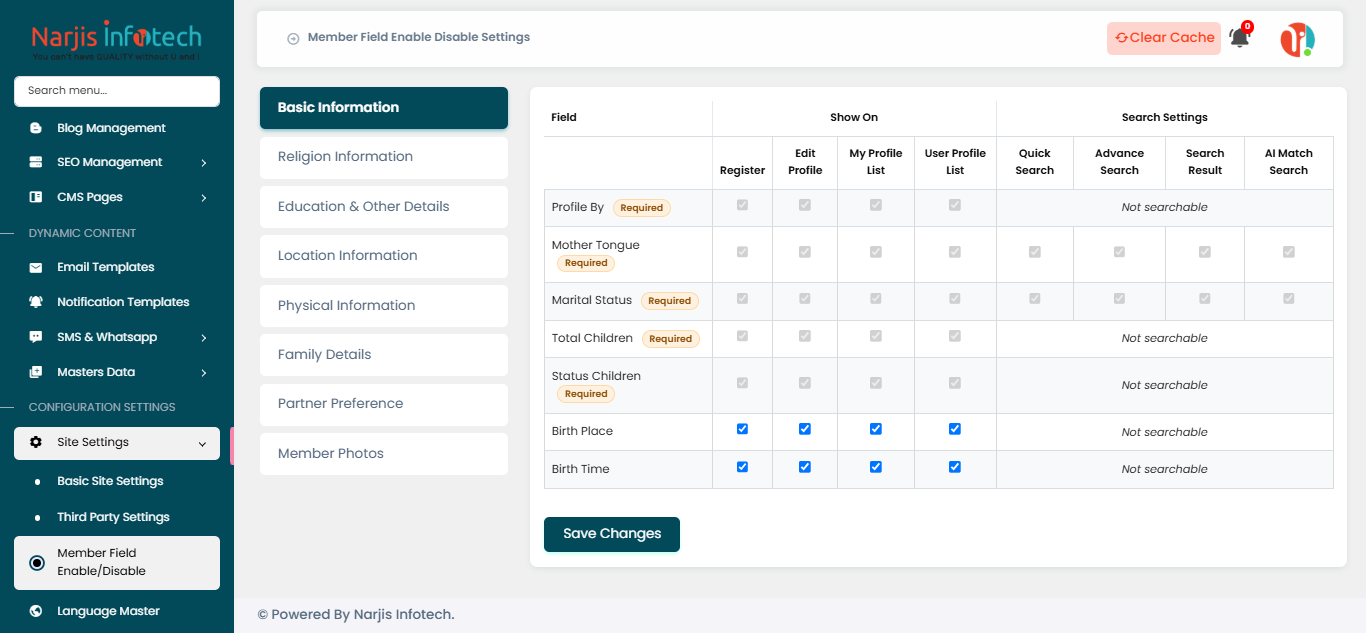Viewport: 1366px width, 633px height.
Task: Switch to Member Photos tab
Action: 384,454
